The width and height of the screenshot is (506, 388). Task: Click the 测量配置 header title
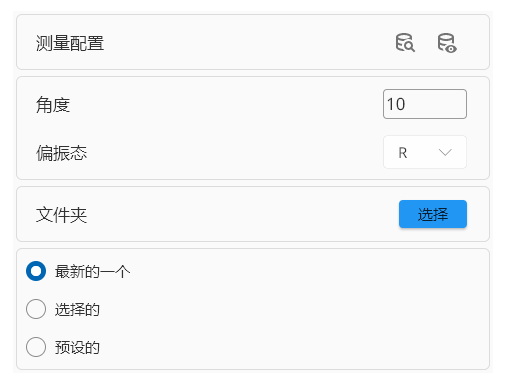(70, 43)
